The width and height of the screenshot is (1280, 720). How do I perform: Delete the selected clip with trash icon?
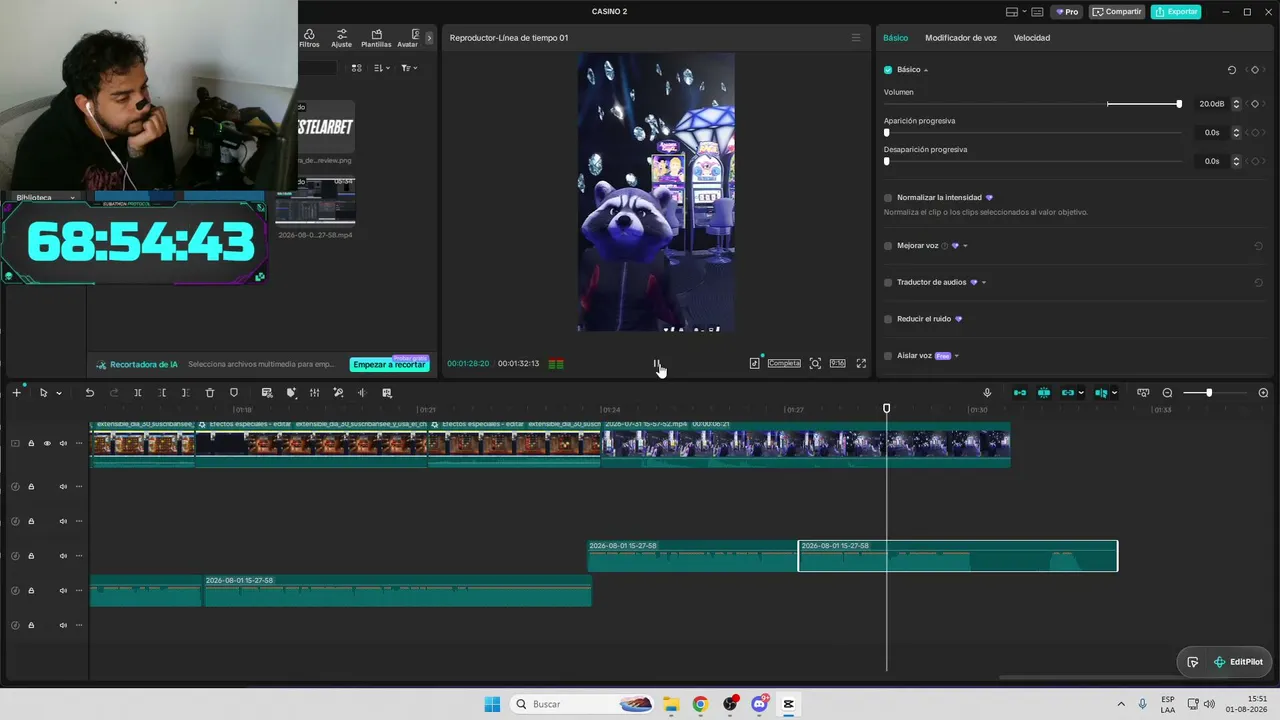210,393
